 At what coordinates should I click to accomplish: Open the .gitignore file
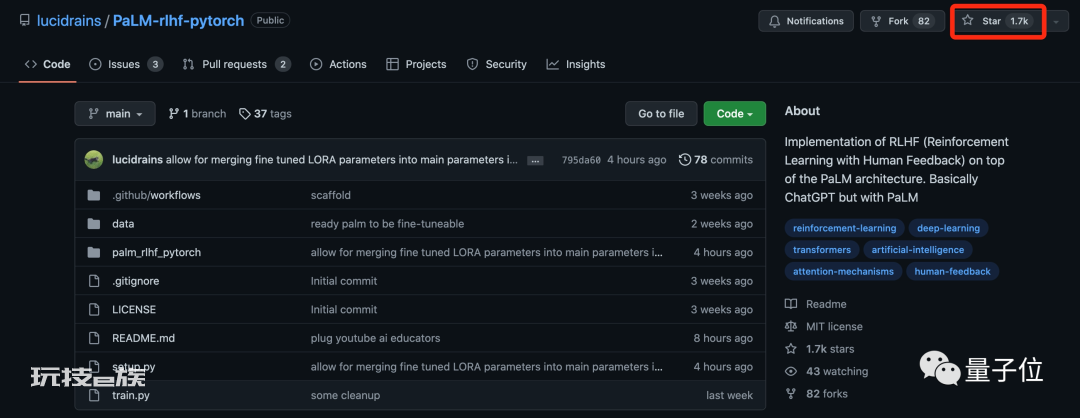click(x=136, y=281)
